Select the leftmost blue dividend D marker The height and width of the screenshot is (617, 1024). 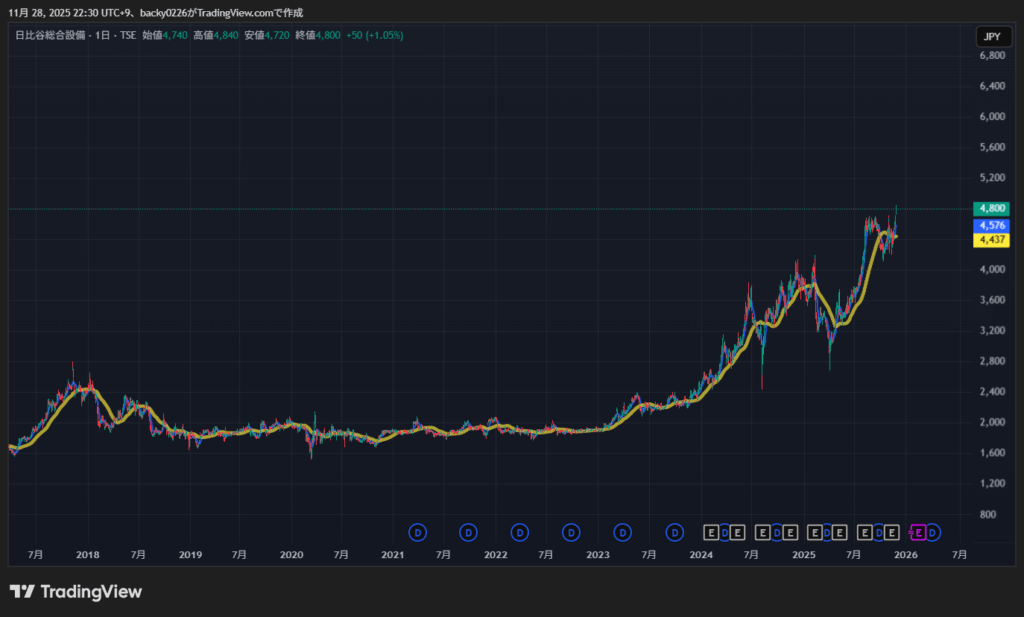point(418,532)
